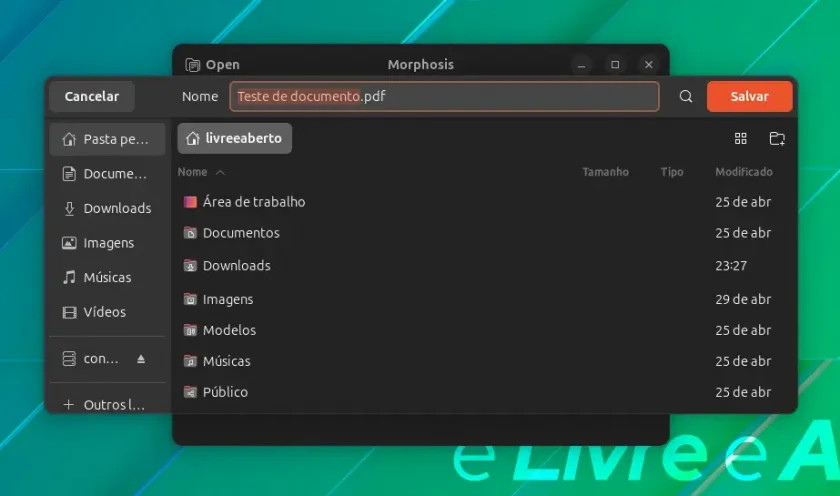
Task: Open Outros locais in sidebar
Action: [x=107, y=404]
